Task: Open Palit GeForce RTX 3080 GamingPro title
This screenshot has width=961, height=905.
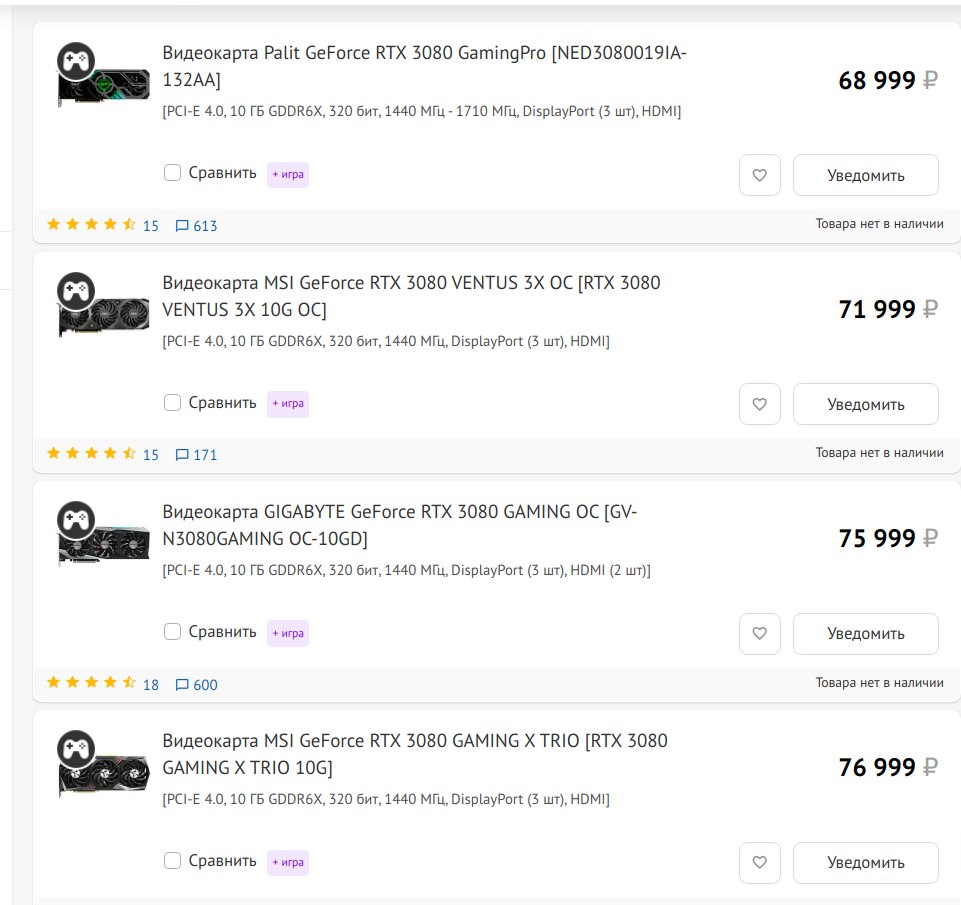Action: [x=424, y=66]
